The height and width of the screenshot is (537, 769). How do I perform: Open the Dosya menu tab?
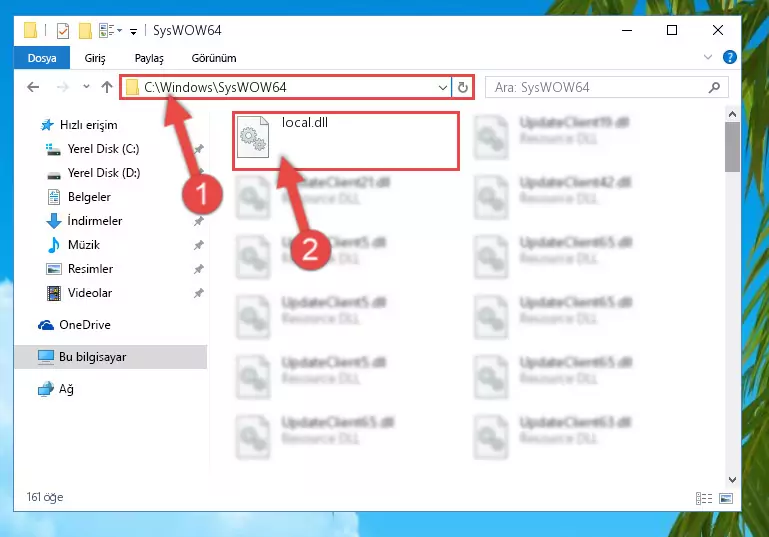click(x=42, y=58)
